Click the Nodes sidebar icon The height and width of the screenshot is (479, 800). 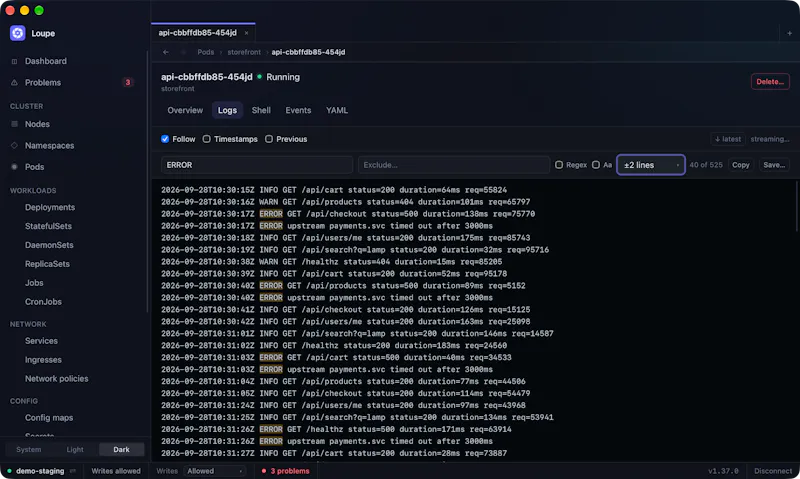pyautogui.click(x=14, y=124)
